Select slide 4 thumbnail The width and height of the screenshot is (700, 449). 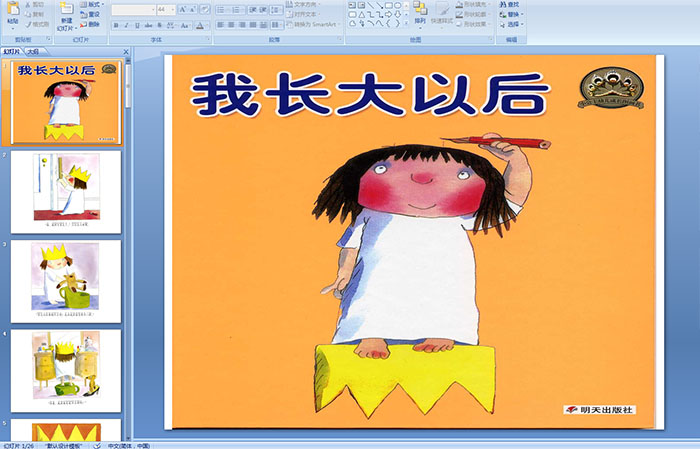(x=66, y=371)
